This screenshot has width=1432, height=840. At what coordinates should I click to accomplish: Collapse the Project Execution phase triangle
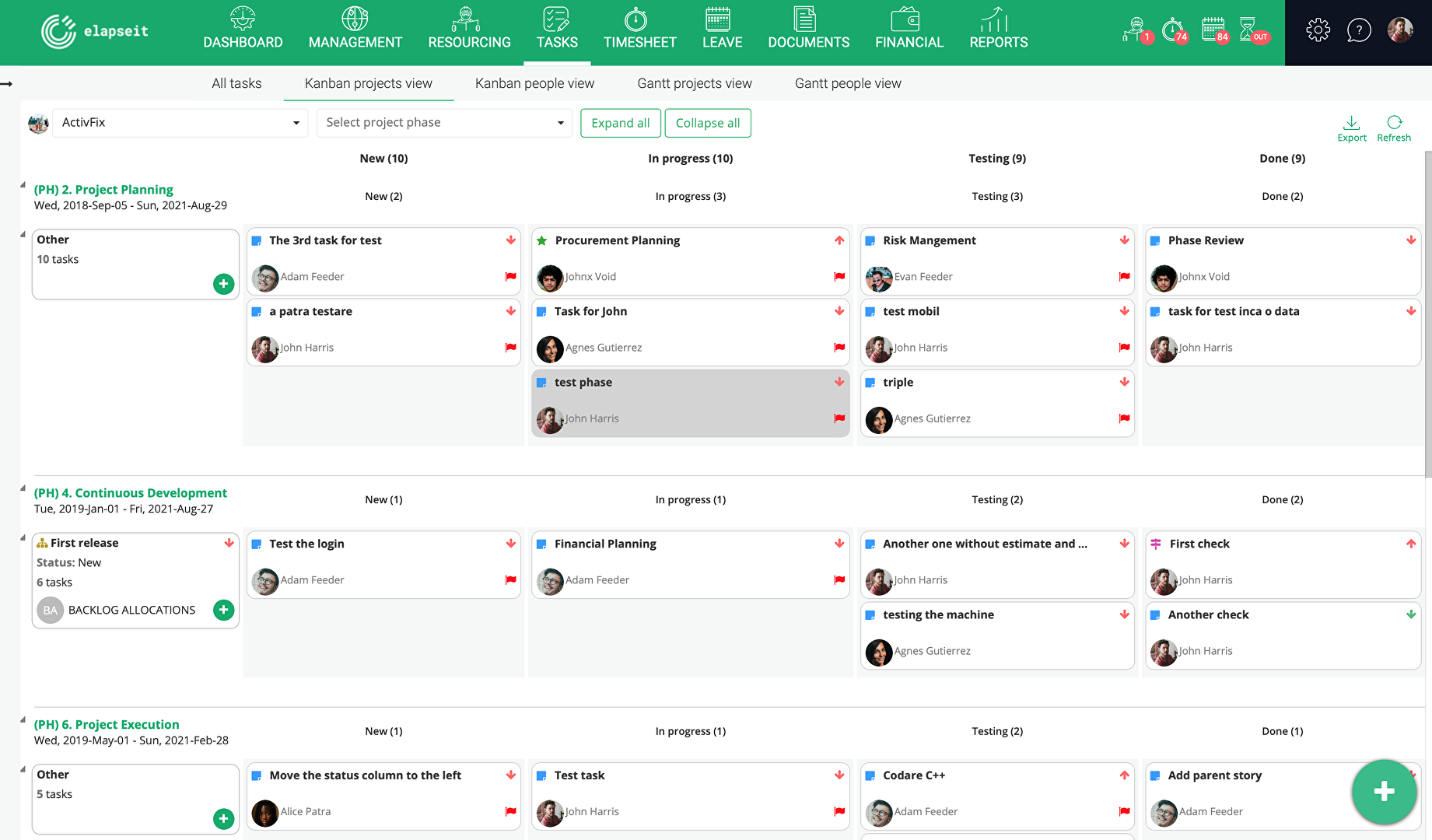coord(23,720)
